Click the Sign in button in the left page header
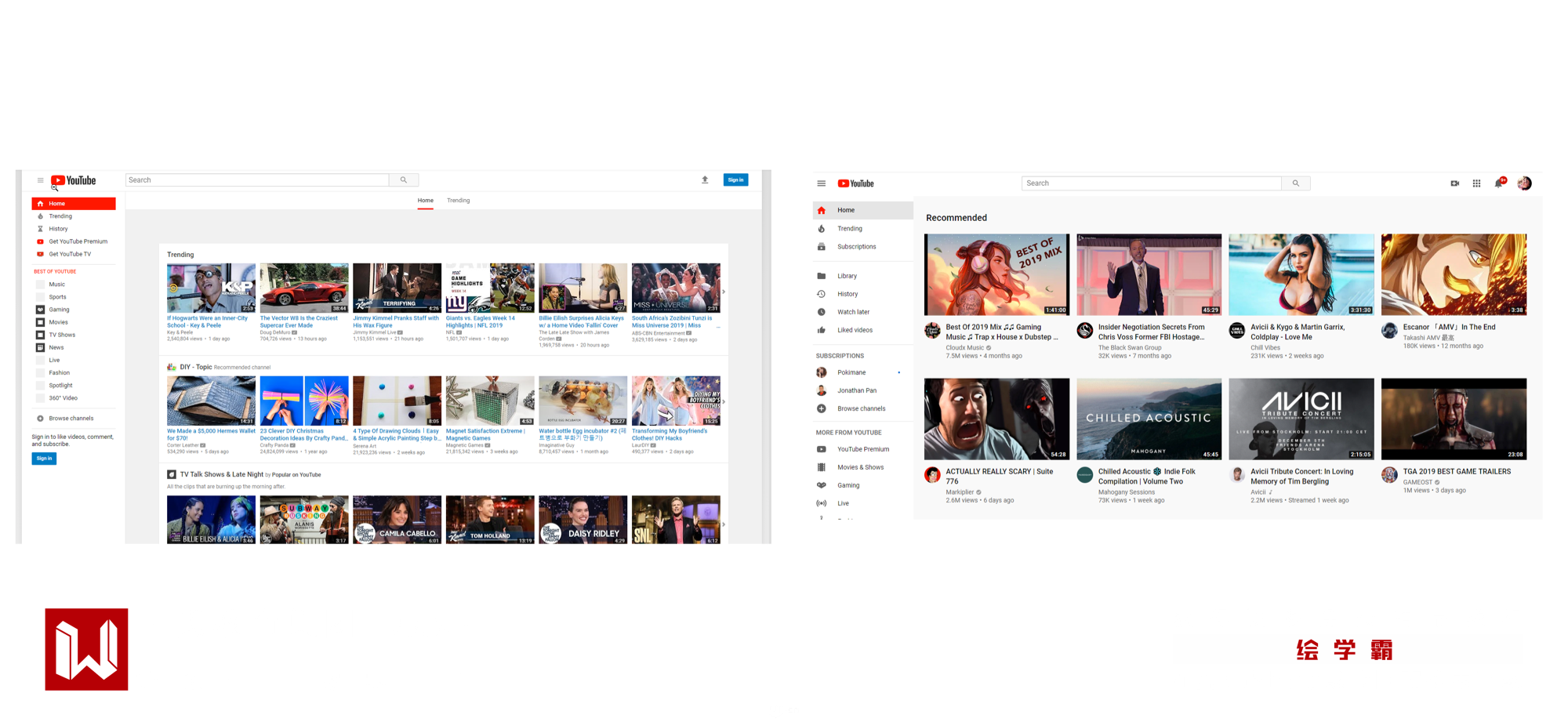 click(x=735, y=180)
